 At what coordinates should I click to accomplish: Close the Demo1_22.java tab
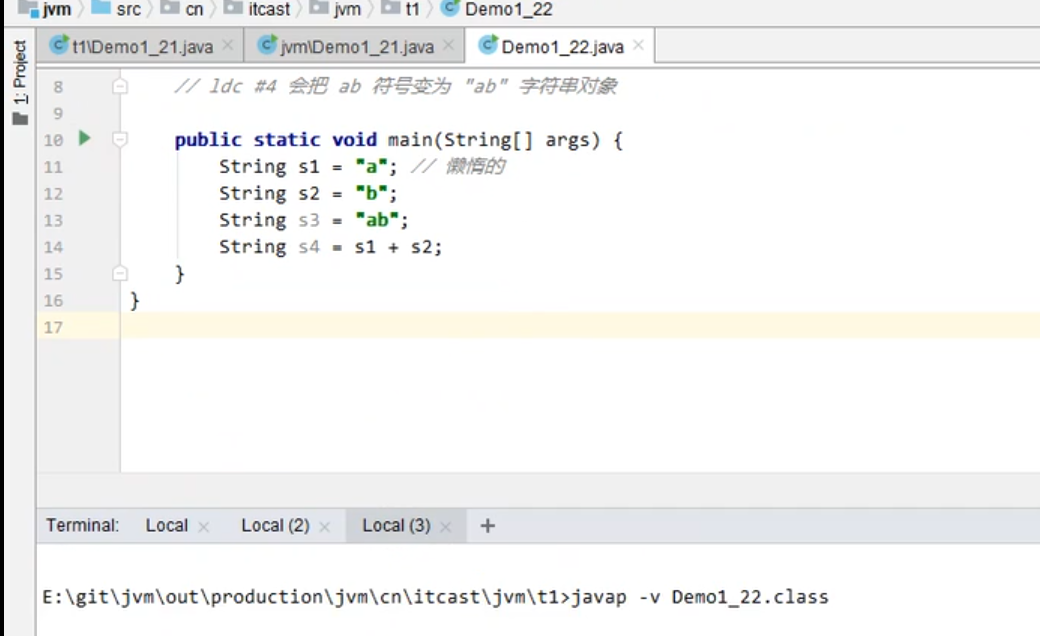tap(638, 45)
